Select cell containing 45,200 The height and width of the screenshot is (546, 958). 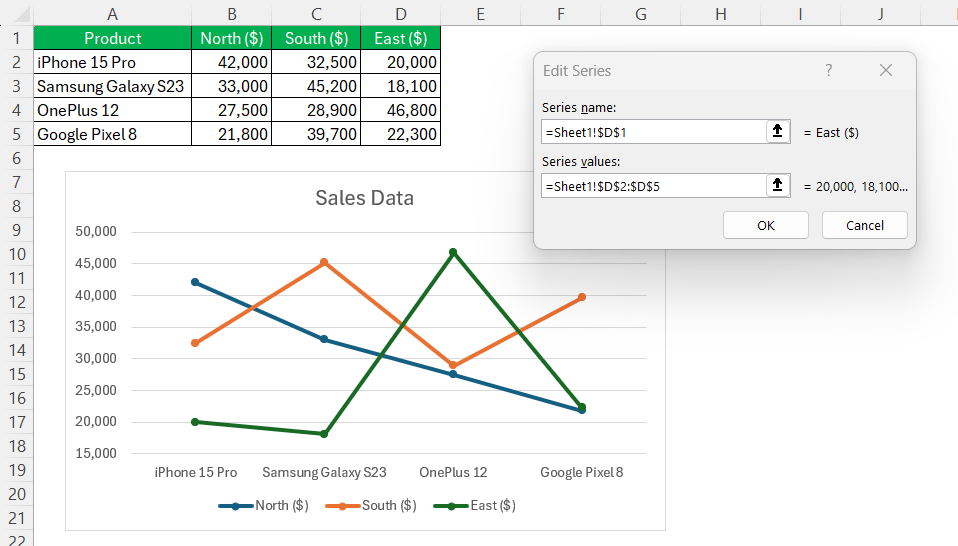pyautogui.click(x=316, y=86)
